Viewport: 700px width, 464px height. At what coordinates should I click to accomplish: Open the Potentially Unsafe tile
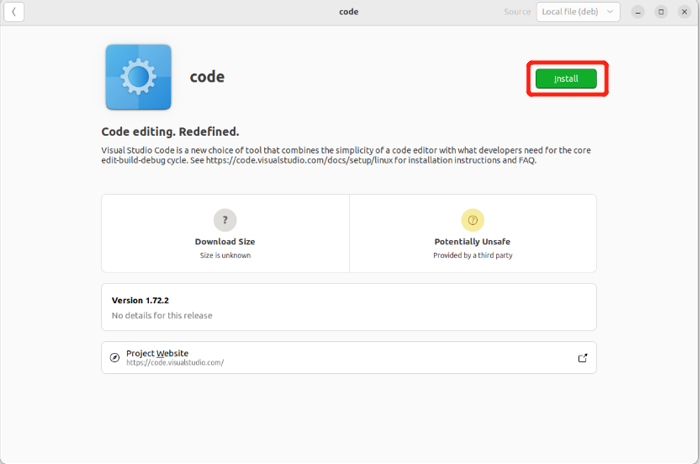point(473,233)
